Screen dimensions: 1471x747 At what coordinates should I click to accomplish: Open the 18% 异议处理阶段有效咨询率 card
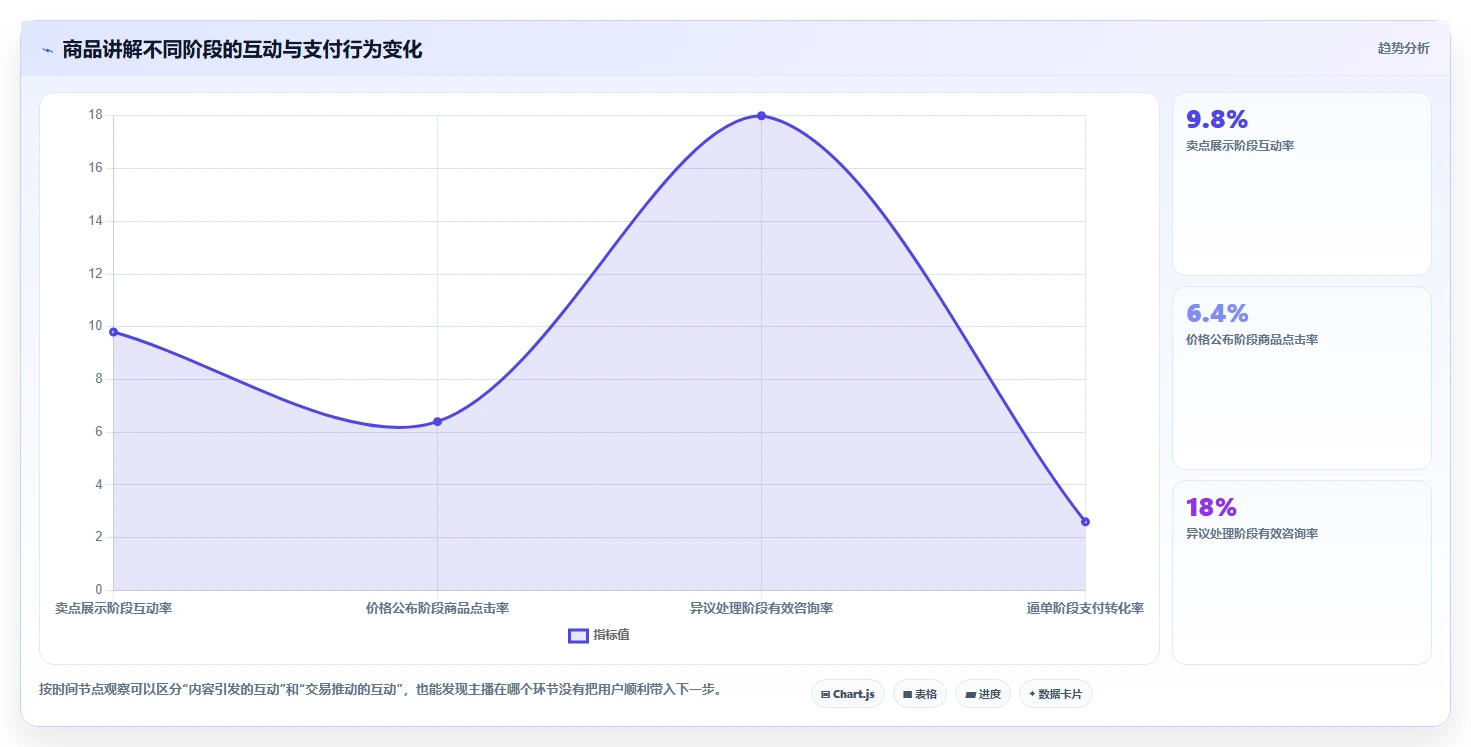(1301, 572)
